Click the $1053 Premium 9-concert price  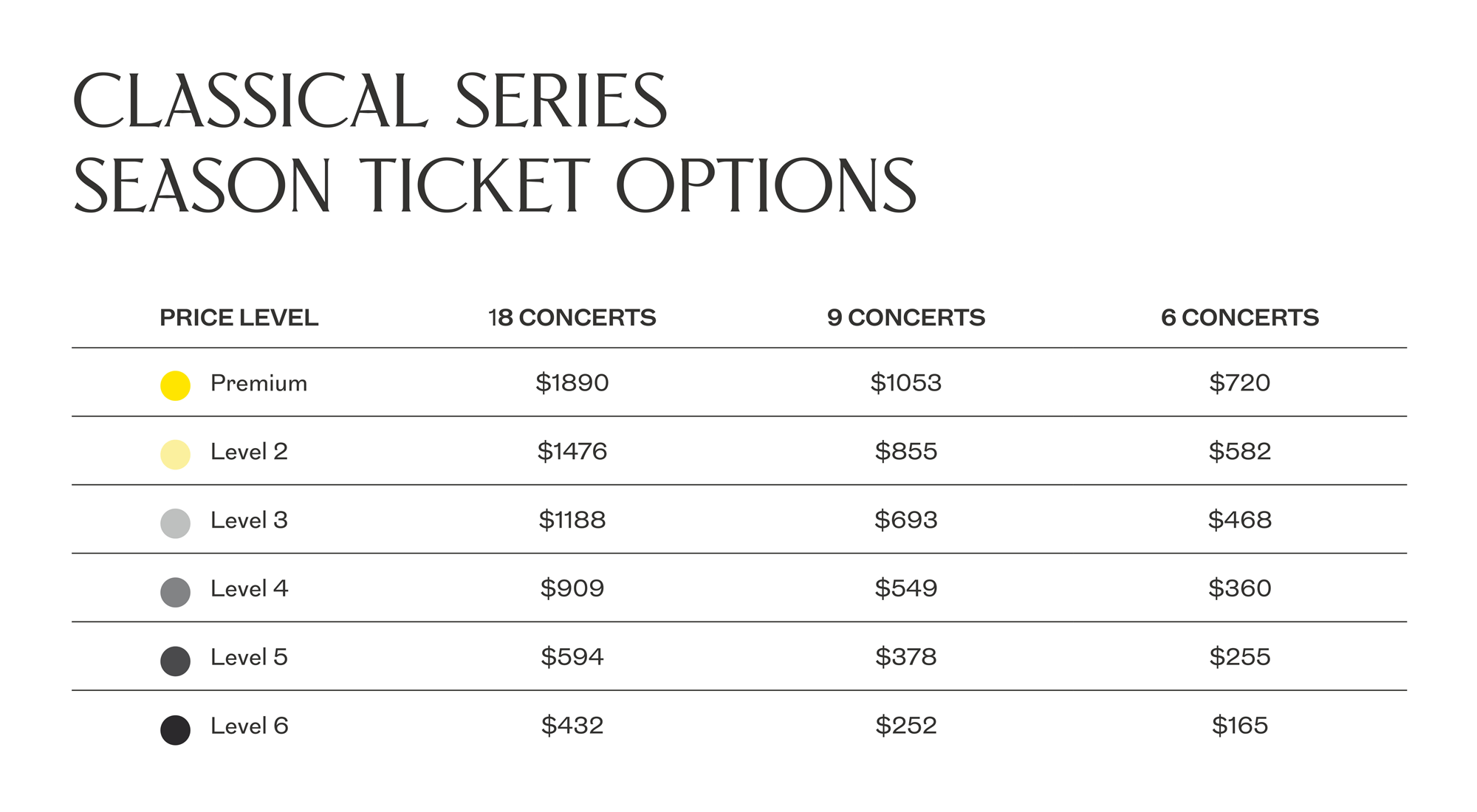(x=906, y=382)
